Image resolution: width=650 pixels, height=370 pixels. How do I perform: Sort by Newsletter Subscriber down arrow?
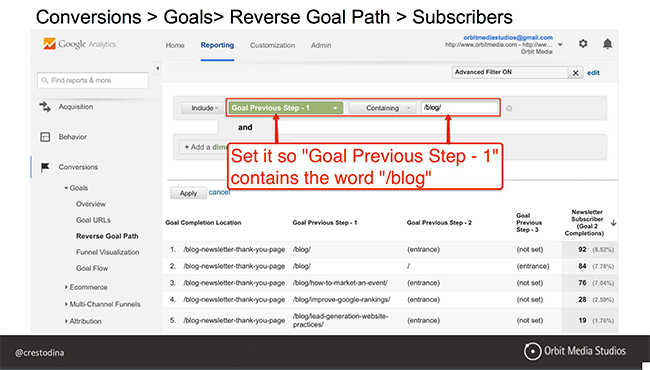pyautogui.click(x=614, y=223)
